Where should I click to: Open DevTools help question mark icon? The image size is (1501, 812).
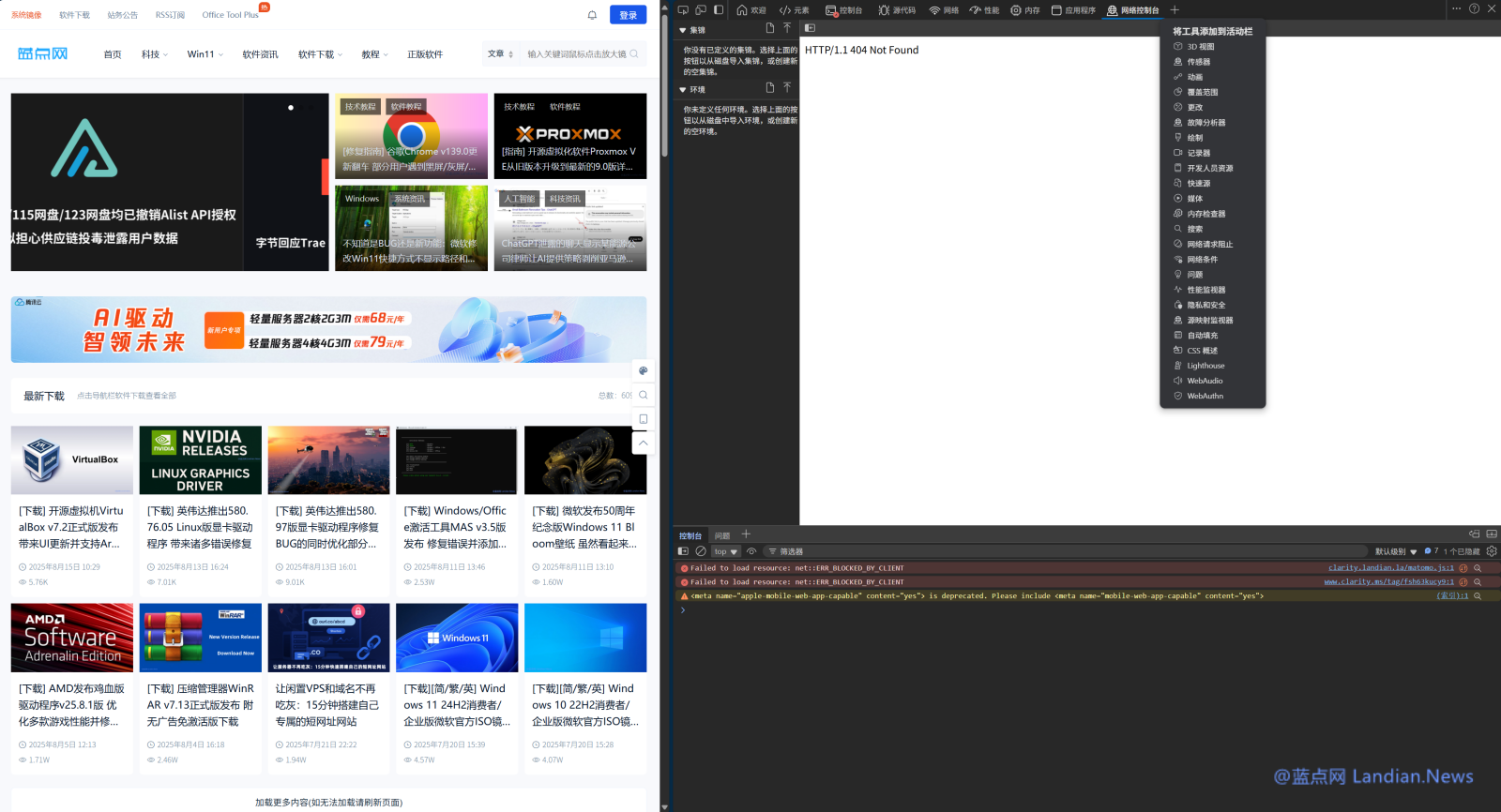click(1474, 9)
